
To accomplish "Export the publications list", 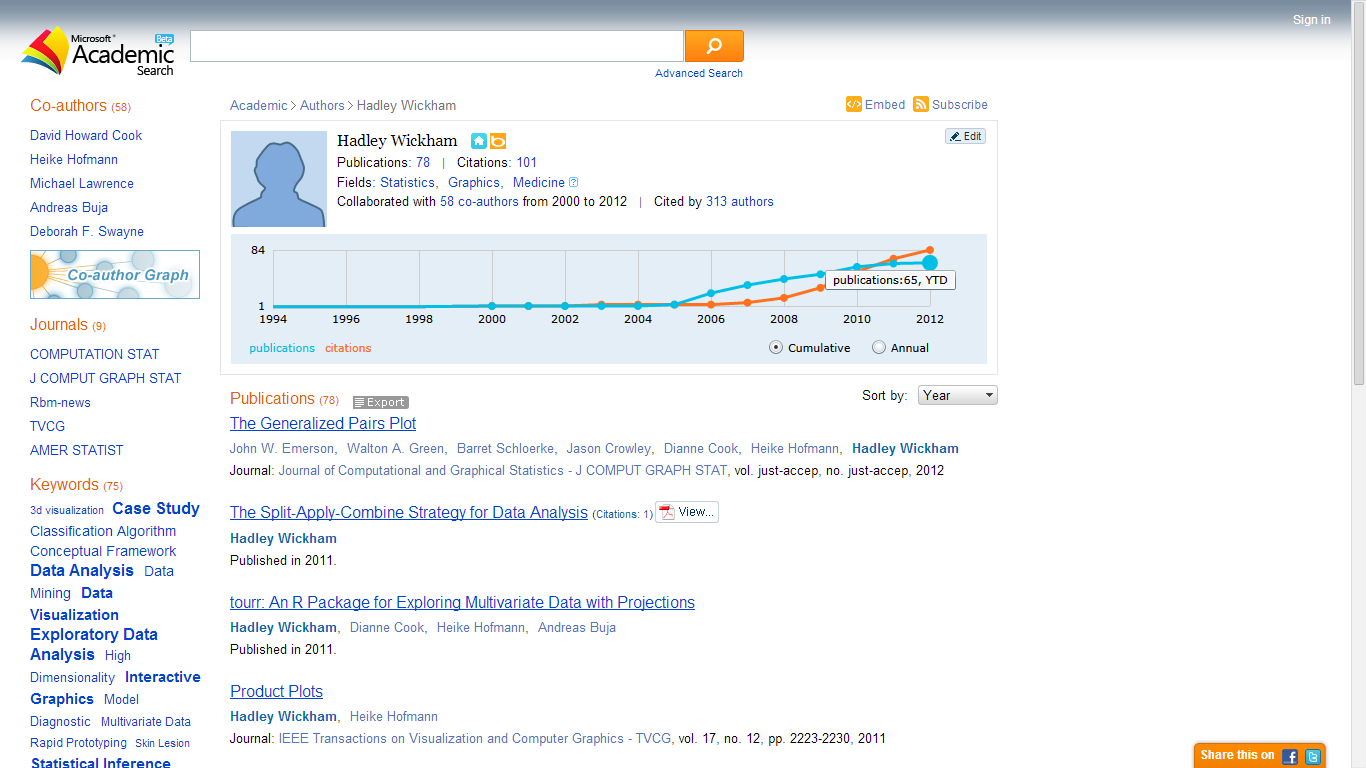I will [380, 402].
